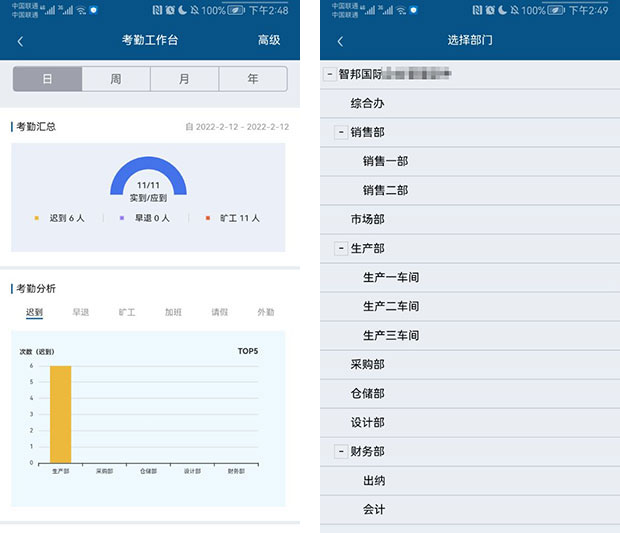Open the 早退 analysis tab
The width and height of the screenshot is (620, 533).
click(81, 313)
